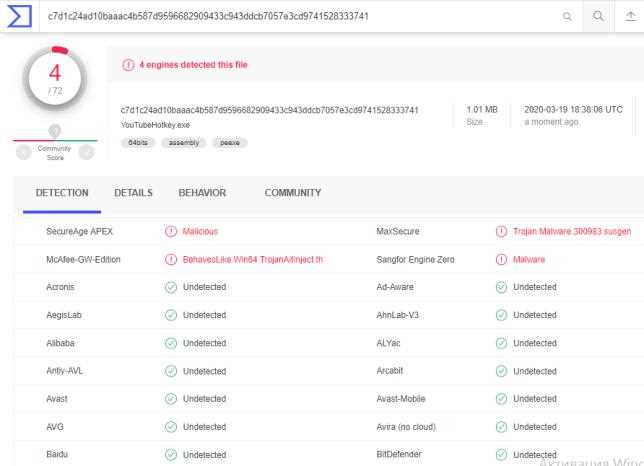The image size is (644, 466).
Task: Click the Malware result for Sangfor
Action: [x=529, y=259]
